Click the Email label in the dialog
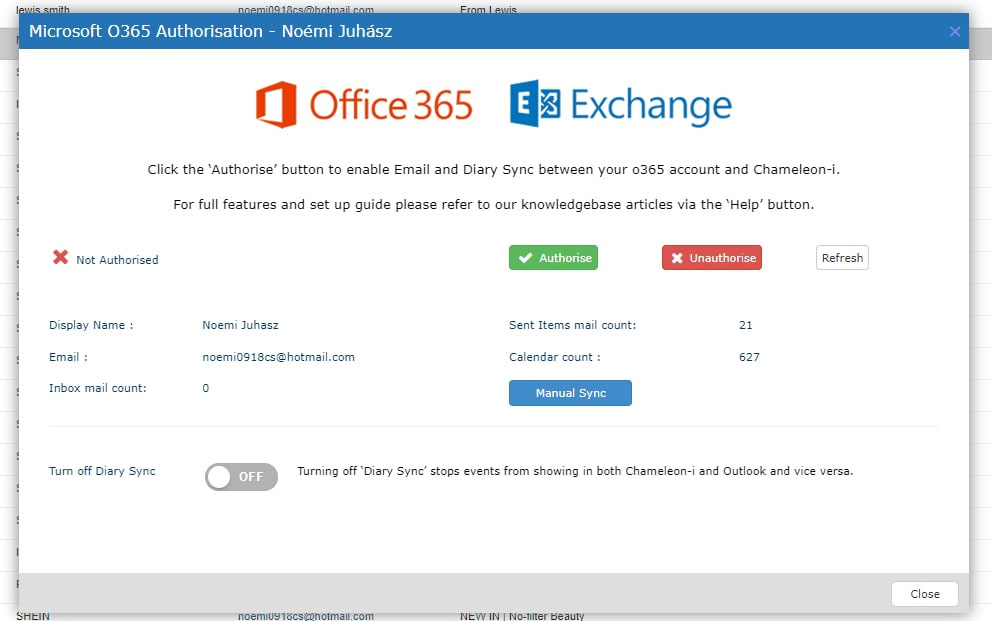992x621 pixels. [68, 357]
